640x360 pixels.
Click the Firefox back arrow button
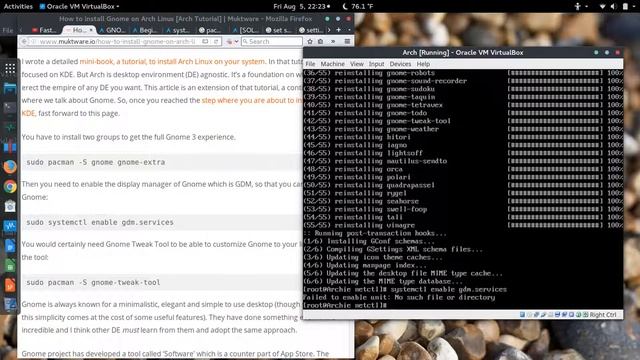tap(24, 41)
